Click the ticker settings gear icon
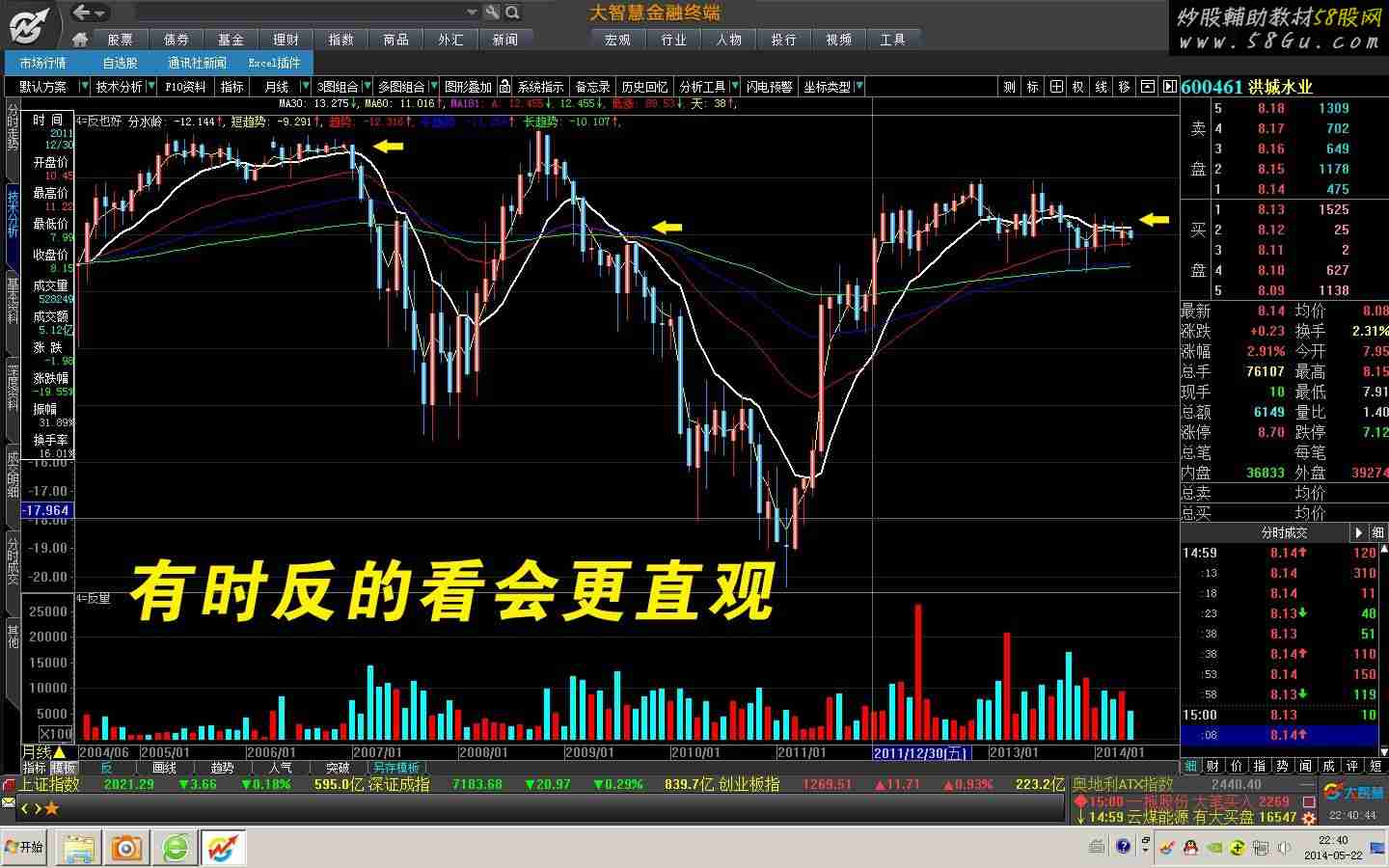 point(1309,818)
